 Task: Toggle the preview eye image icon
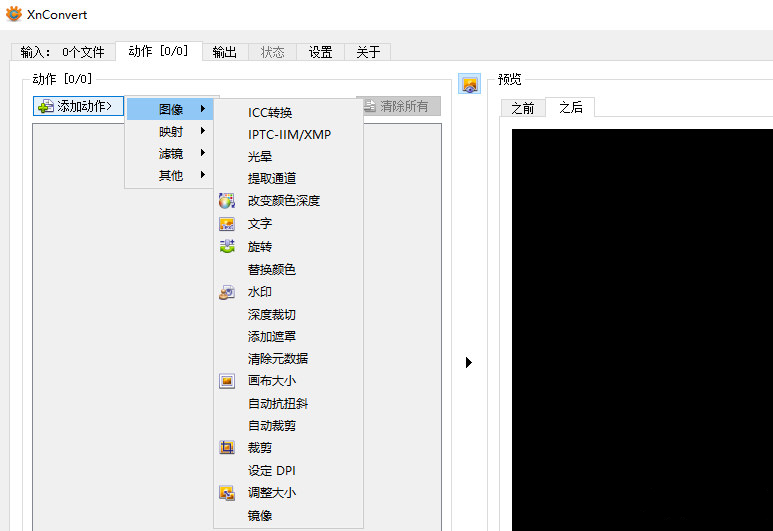coord(469,84)
